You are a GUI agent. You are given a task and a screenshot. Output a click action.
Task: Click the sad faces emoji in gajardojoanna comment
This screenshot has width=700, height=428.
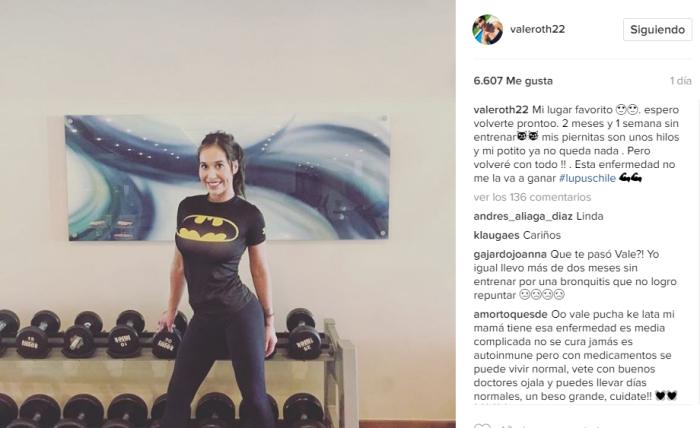[x=542, y=295]
